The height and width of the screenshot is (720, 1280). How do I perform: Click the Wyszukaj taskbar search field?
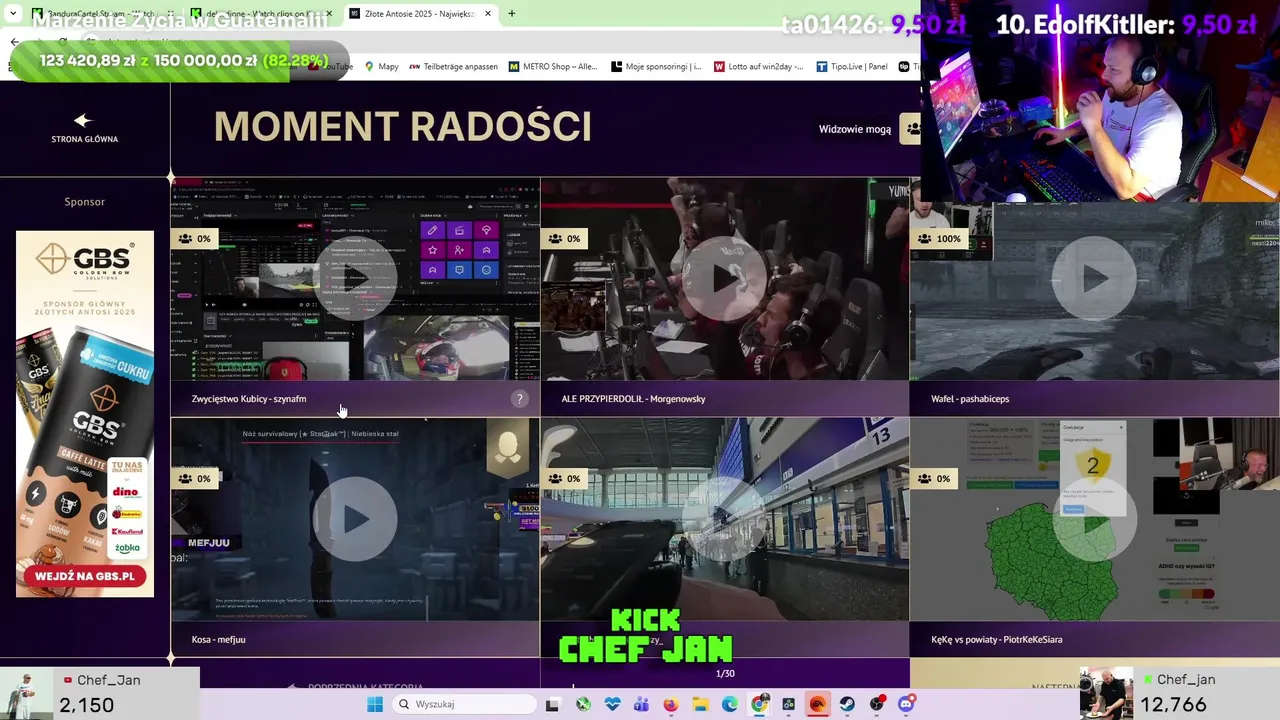click(x=465, y=704)
